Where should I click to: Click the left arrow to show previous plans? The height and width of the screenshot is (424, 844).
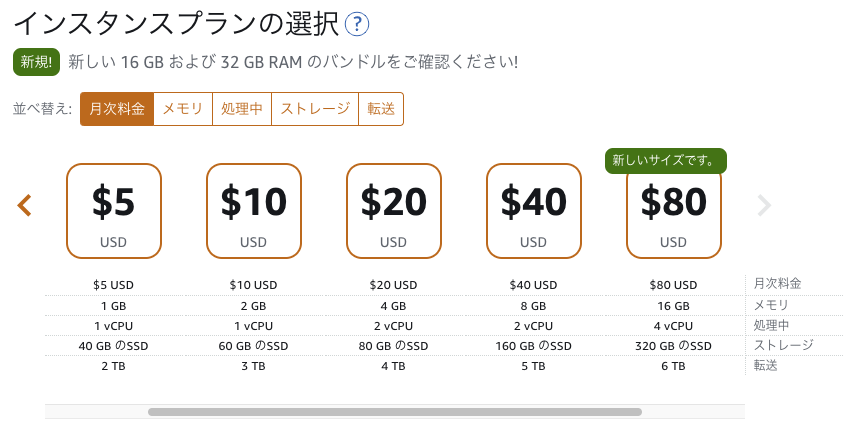coord(25,206)
